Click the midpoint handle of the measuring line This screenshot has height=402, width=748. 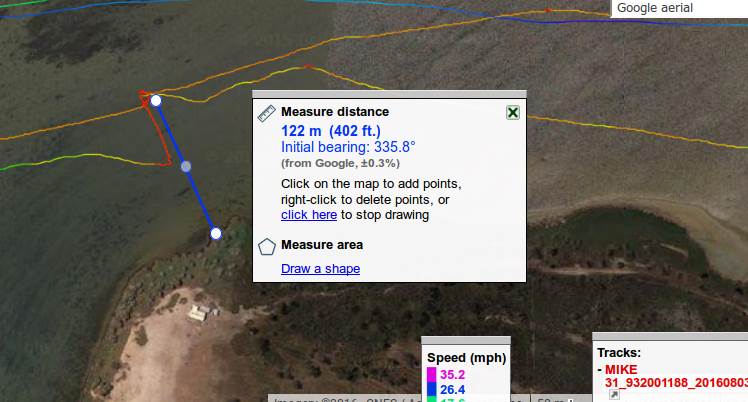[x=186, y=166]
